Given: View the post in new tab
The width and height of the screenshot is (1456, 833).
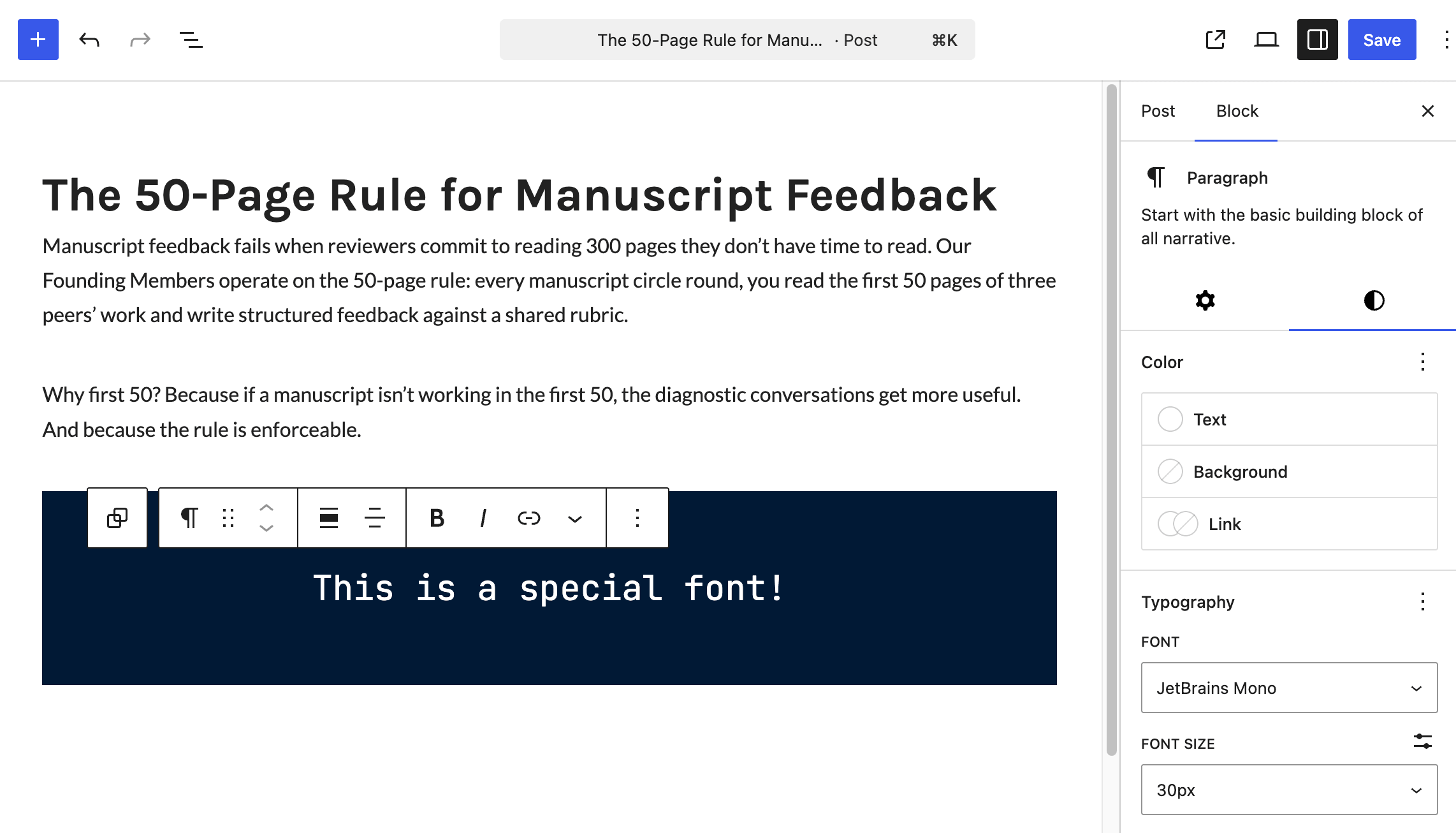Looking at the screenshot, I should pos(1216,40).
